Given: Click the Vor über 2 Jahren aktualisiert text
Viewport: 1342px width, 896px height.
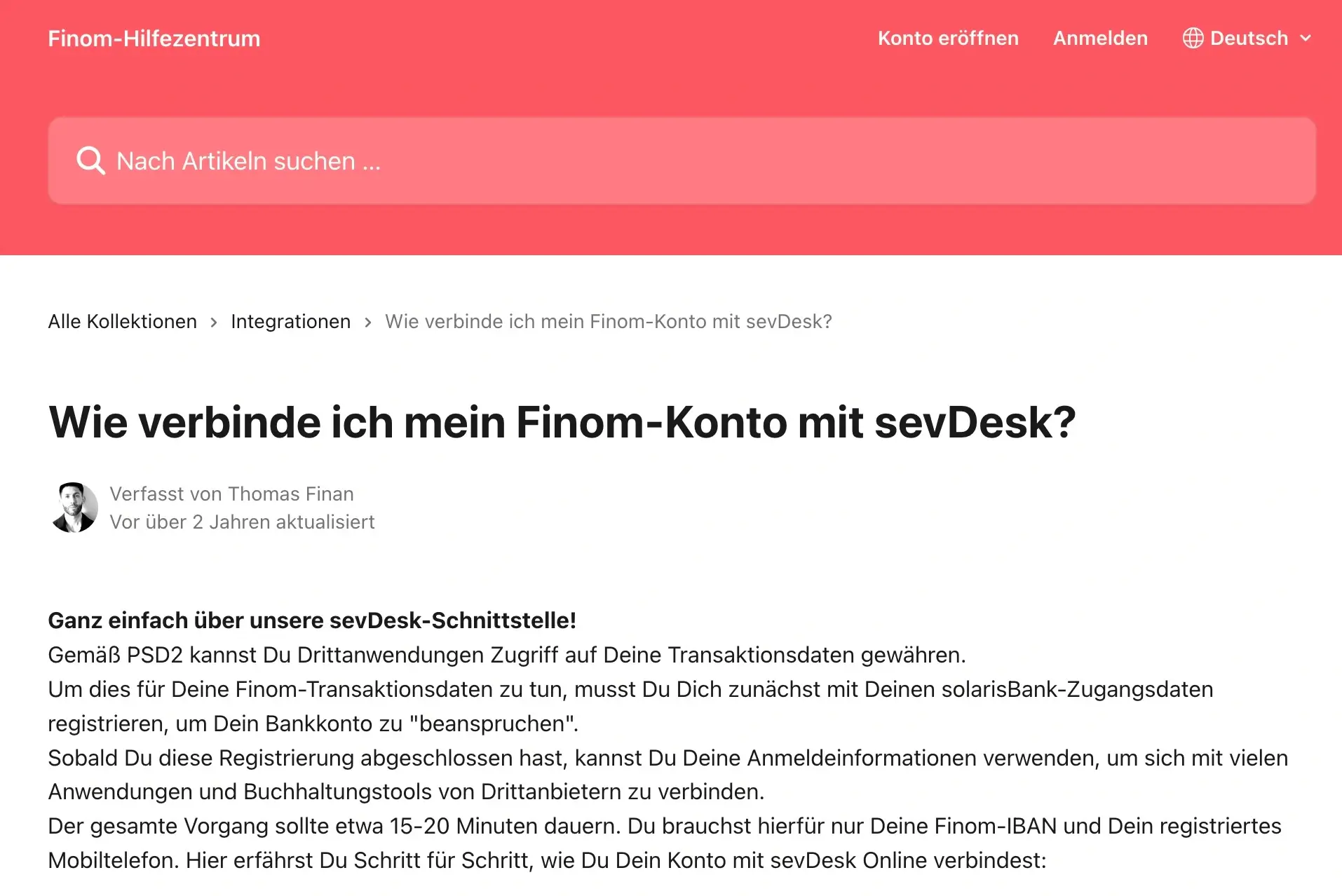Looking at the screenshot, I should [x=242, y=522].
